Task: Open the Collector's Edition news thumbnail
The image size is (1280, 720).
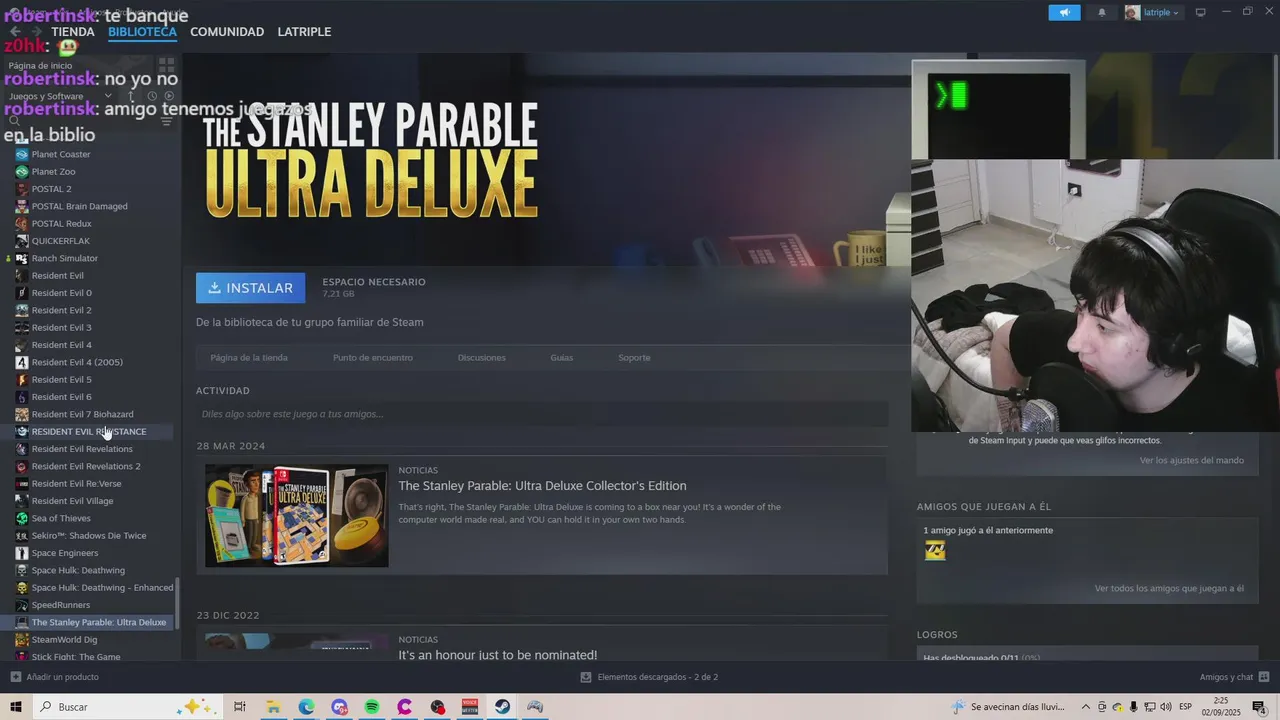Action: click(x=297, y=516)
